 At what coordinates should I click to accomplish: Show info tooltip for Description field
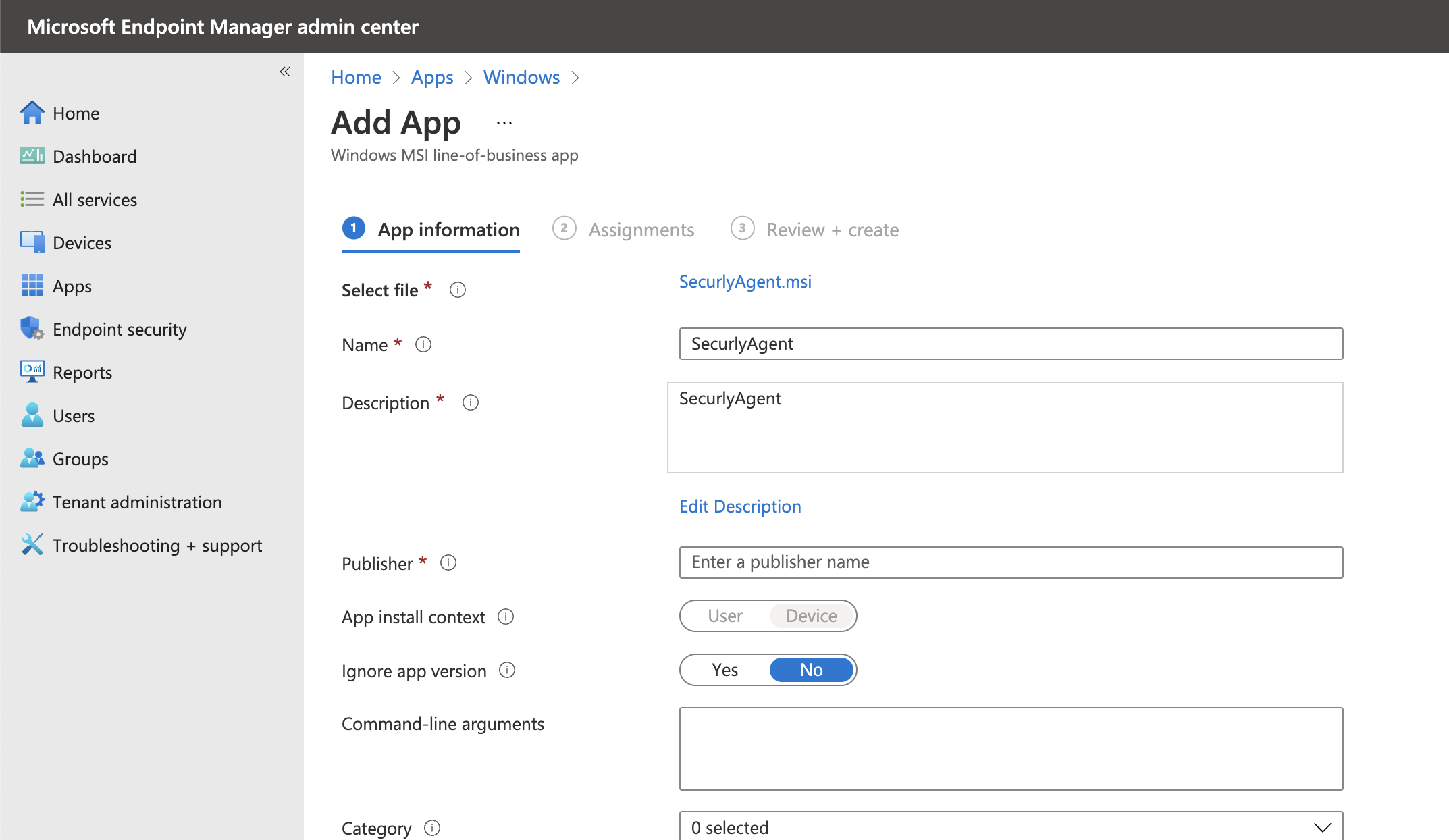click(471, 402)
